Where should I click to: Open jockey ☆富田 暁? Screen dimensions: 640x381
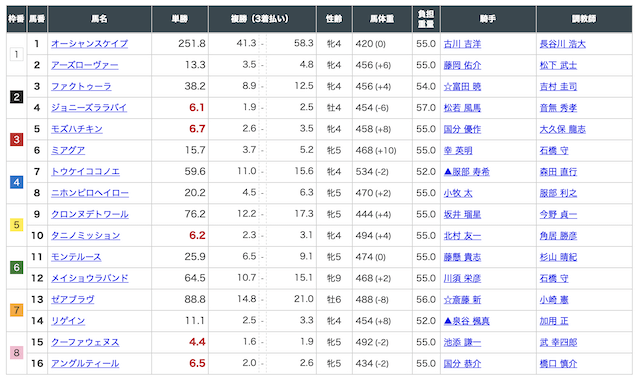point(462,86)
